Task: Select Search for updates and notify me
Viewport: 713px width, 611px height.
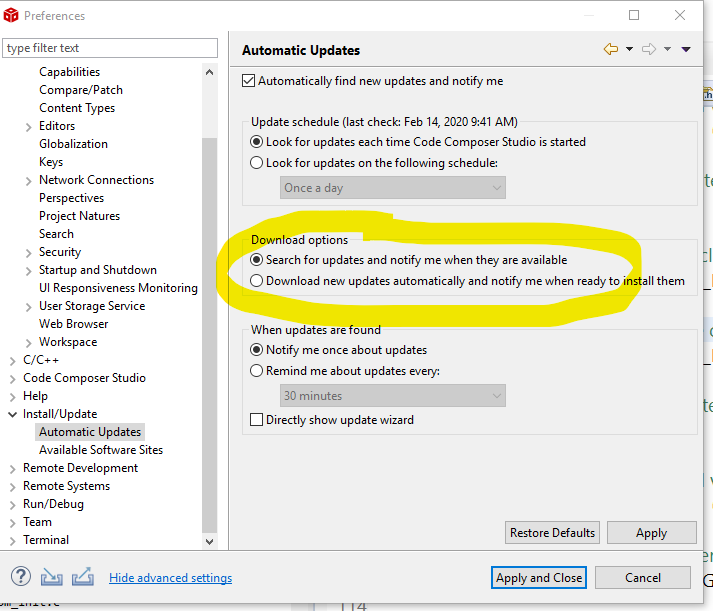Action: click(256, 260)
